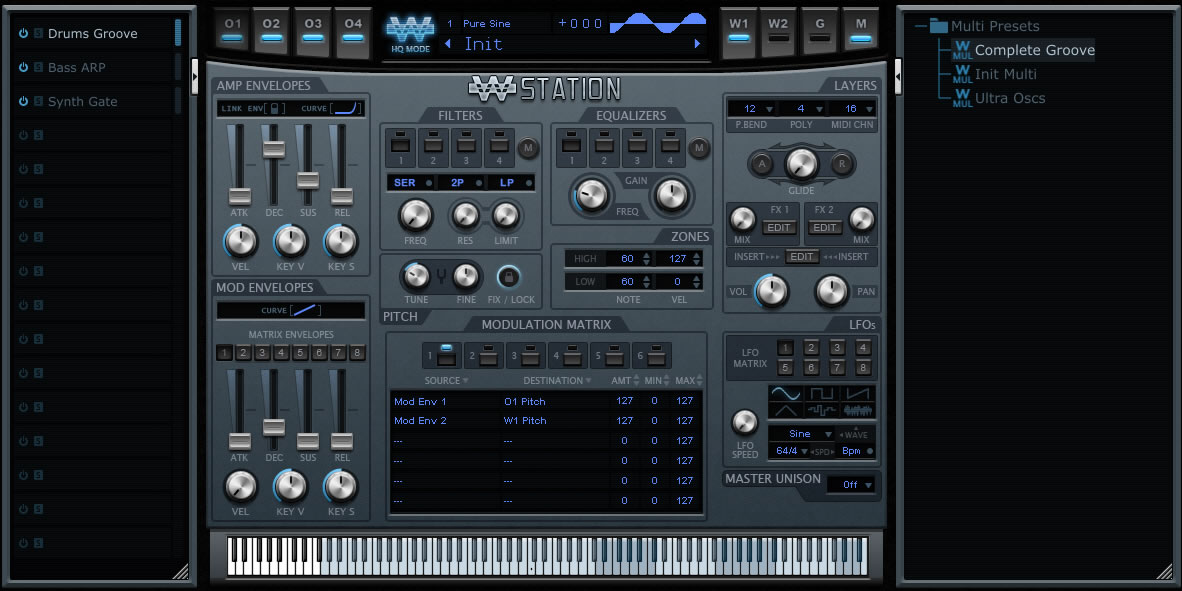Viewport: 1182px width, 591px height.
Task: Toggle oscillator O1 on or off
Action: [x=233, y=30]
